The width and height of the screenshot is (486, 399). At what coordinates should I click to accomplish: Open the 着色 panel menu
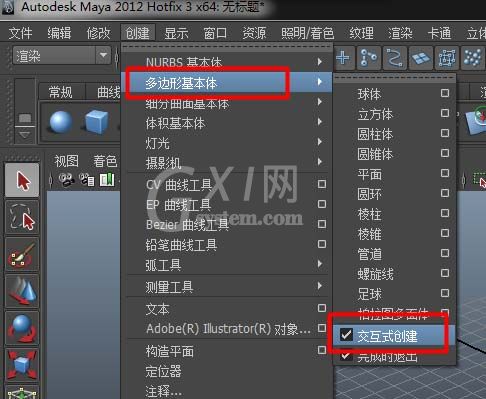(x=105, y=161)
